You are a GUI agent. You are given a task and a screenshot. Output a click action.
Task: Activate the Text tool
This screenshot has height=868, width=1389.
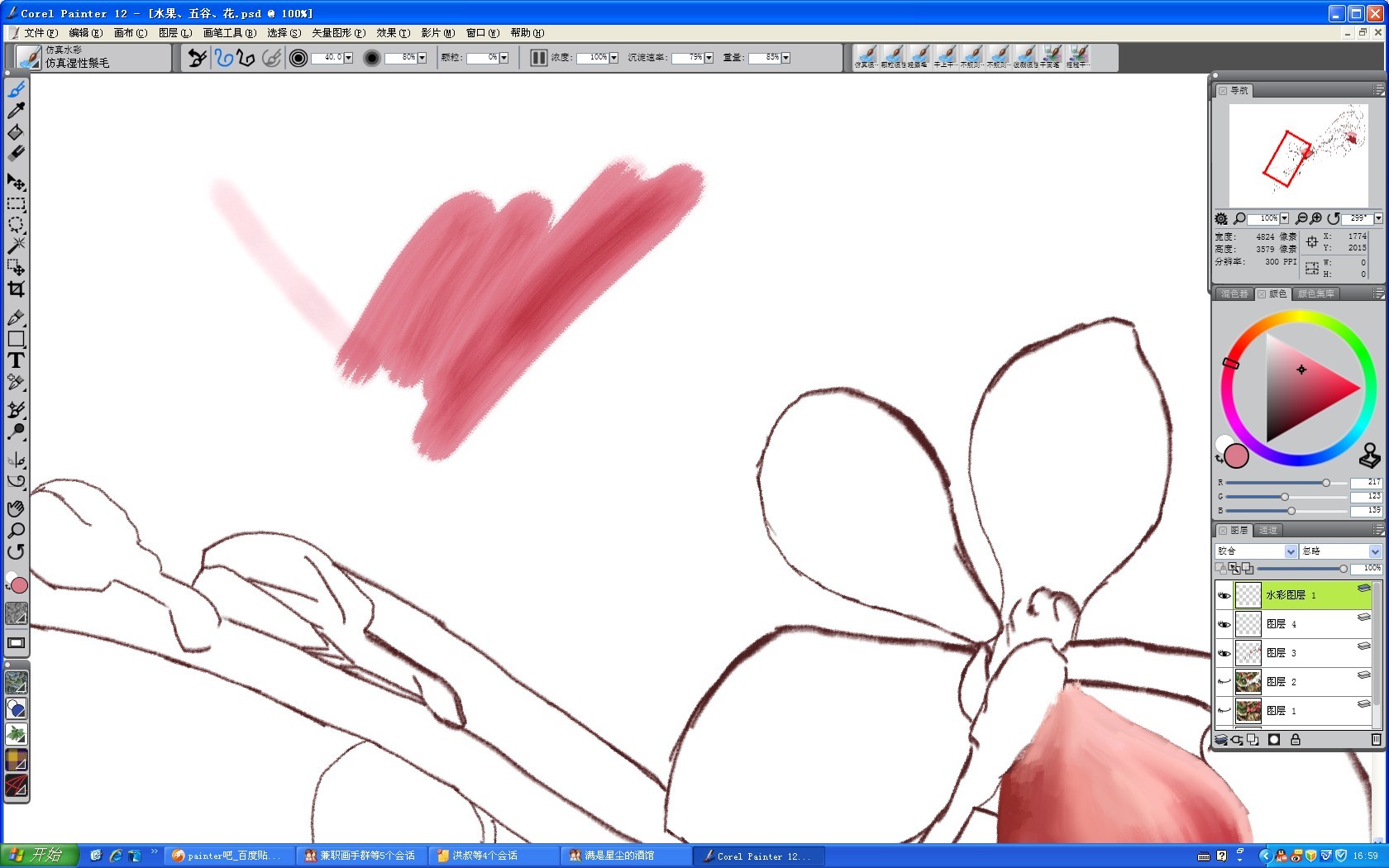tap(17, 360)
